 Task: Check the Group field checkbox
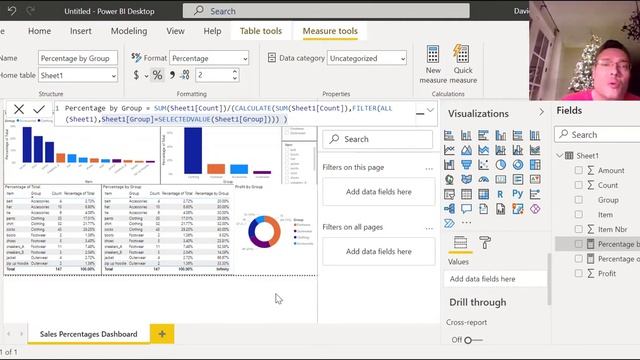point(578,200)
